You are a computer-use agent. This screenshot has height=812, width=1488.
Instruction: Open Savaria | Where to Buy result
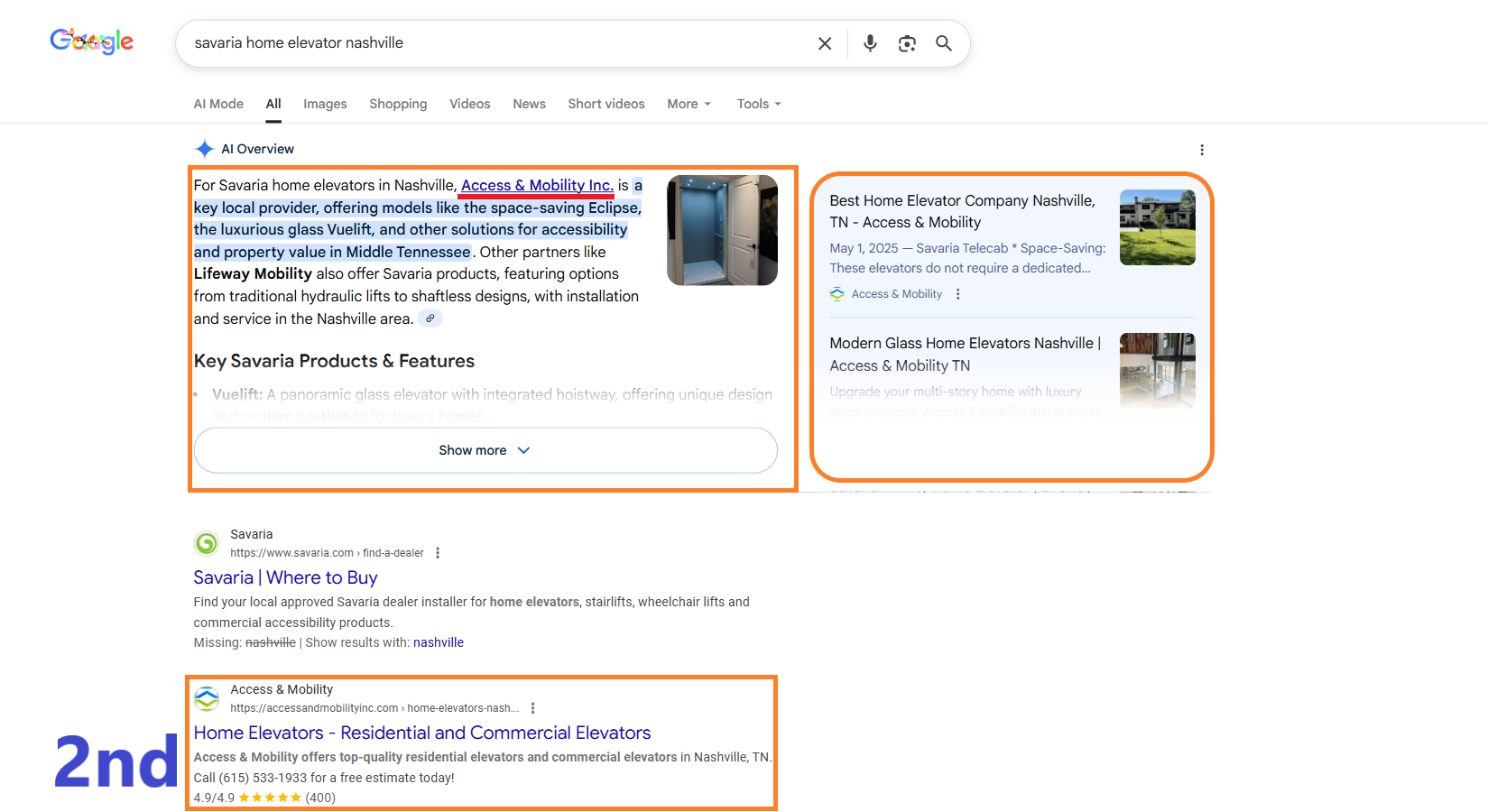point(285,577)
